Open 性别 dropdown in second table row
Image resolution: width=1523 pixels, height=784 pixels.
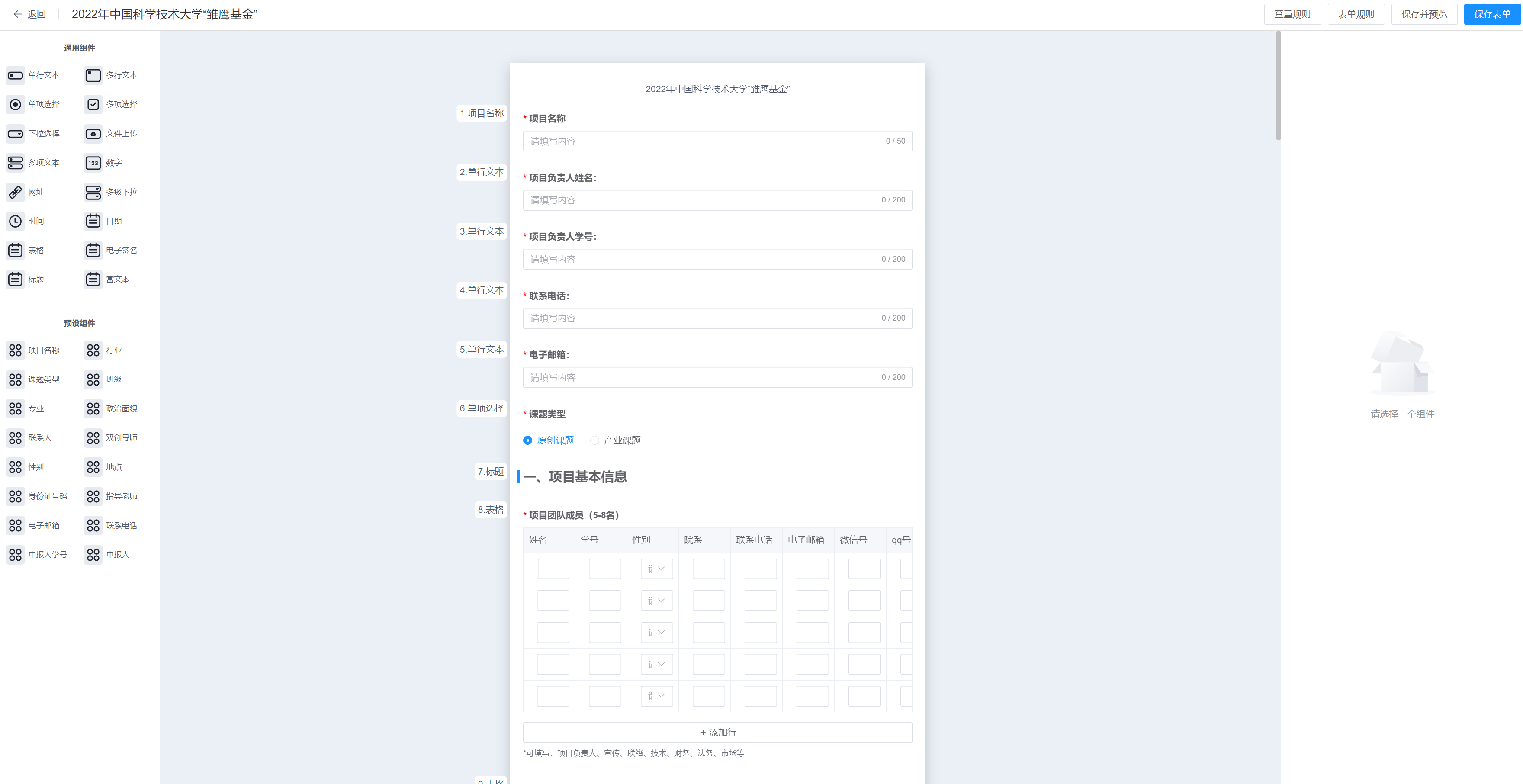(x=657, y=601)
